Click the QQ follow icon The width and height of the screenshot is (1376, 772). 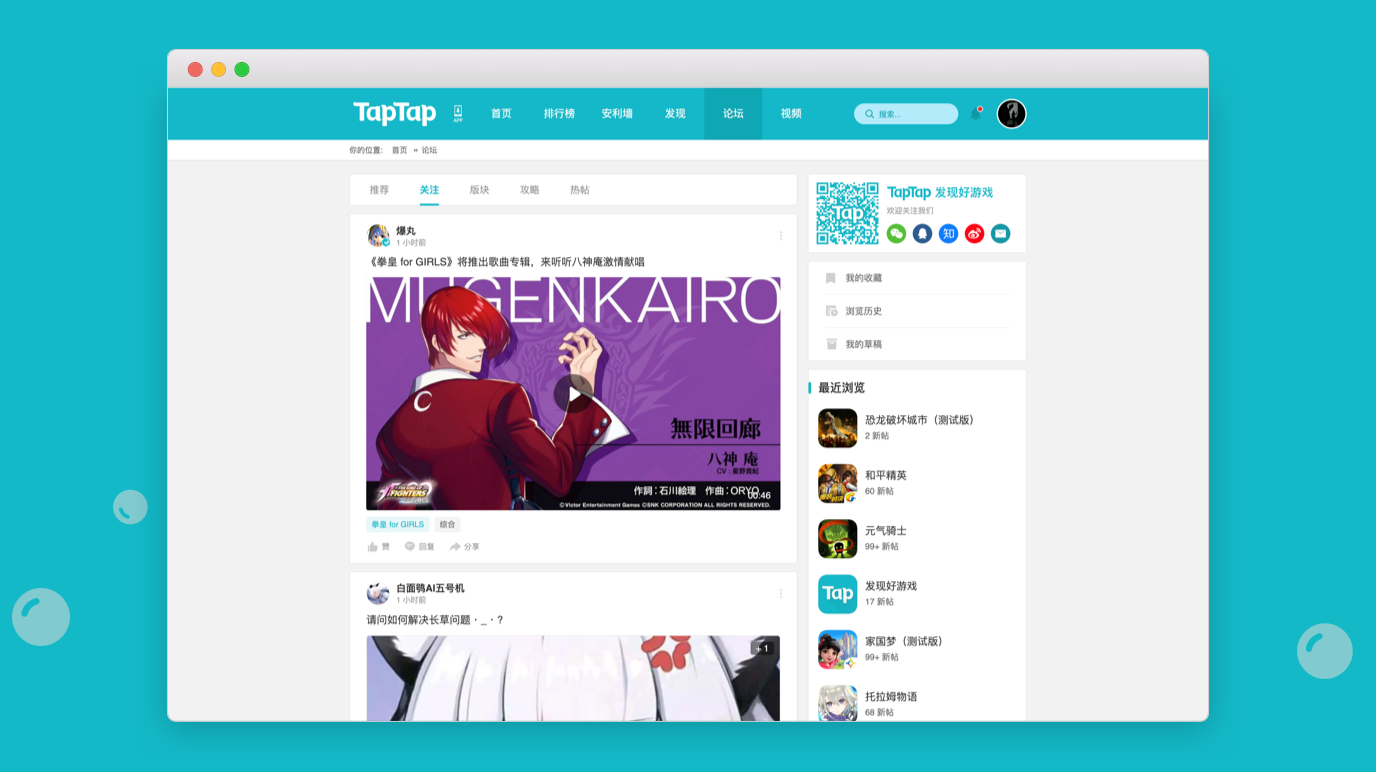point(922,233)
